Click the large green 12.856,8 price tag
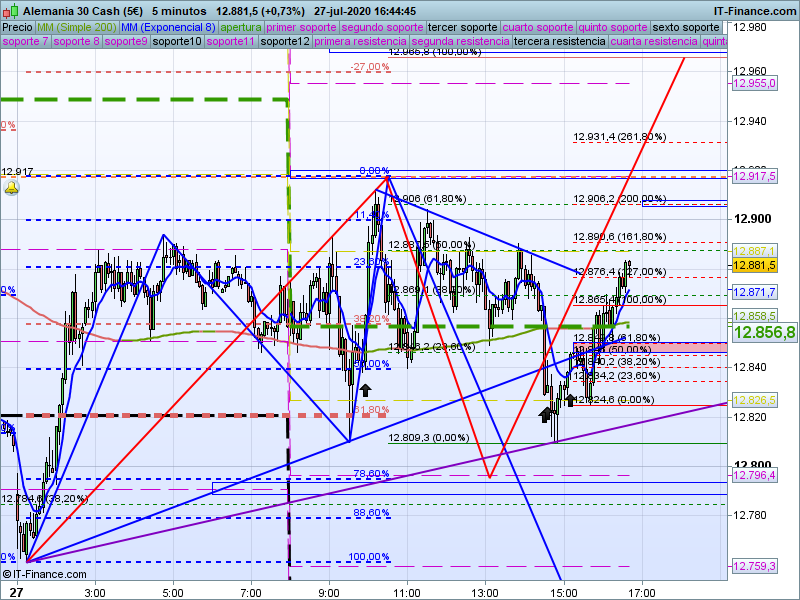The height and width of the screenshot is (600, 800). point(764,333)
